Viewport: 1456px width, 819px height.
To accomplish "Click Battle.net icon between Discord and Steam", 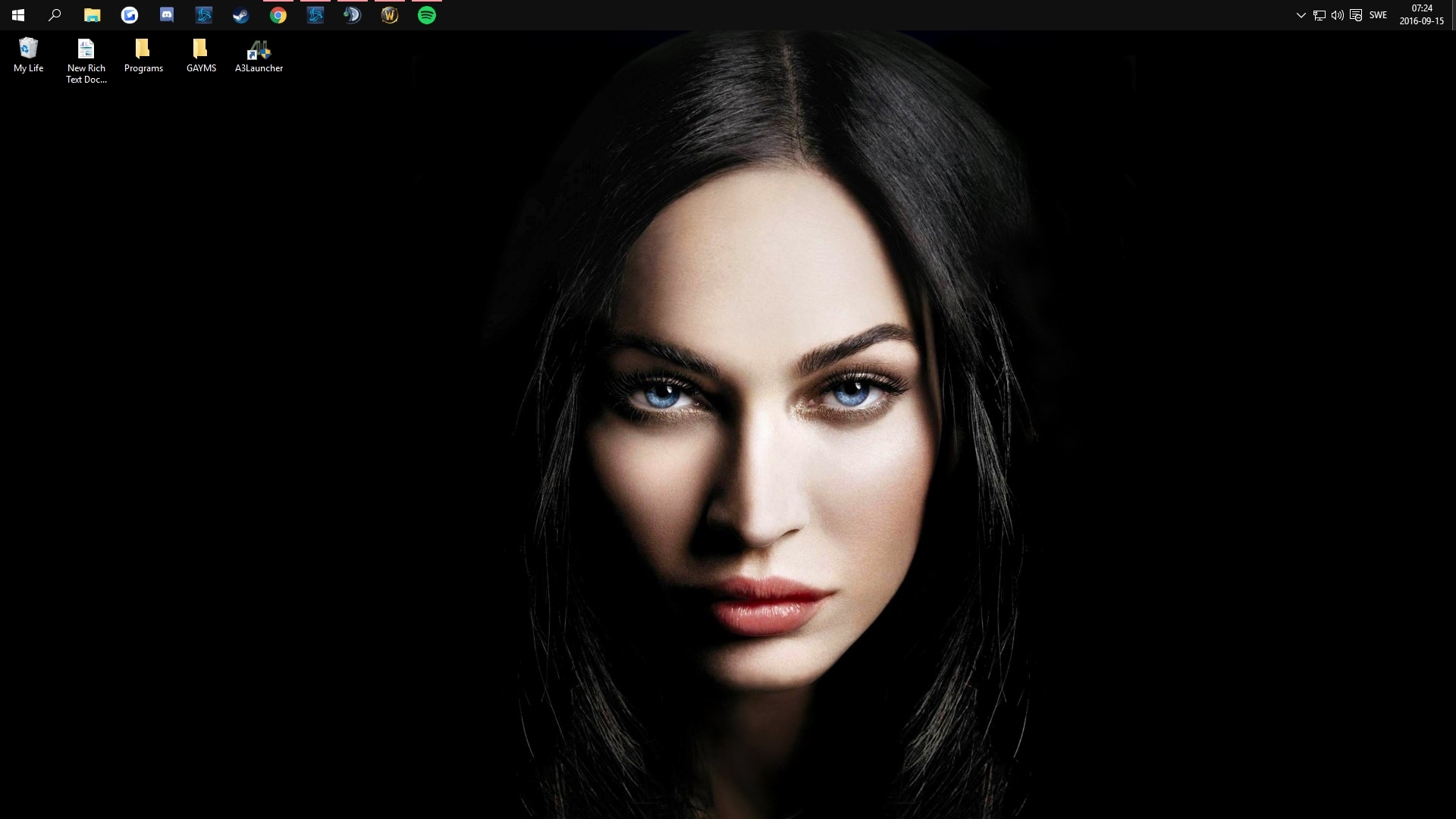I will (204, 15).
